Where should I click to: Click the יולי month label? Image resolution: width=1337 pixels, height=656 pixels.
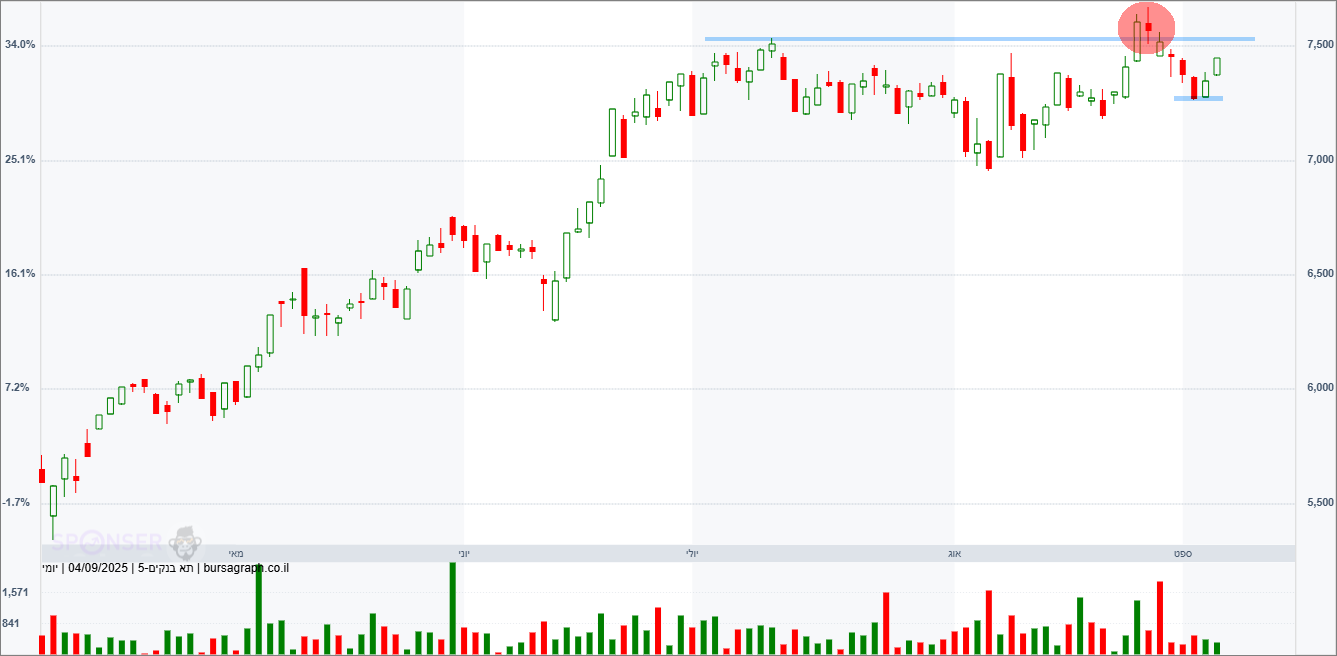[692, 553]
